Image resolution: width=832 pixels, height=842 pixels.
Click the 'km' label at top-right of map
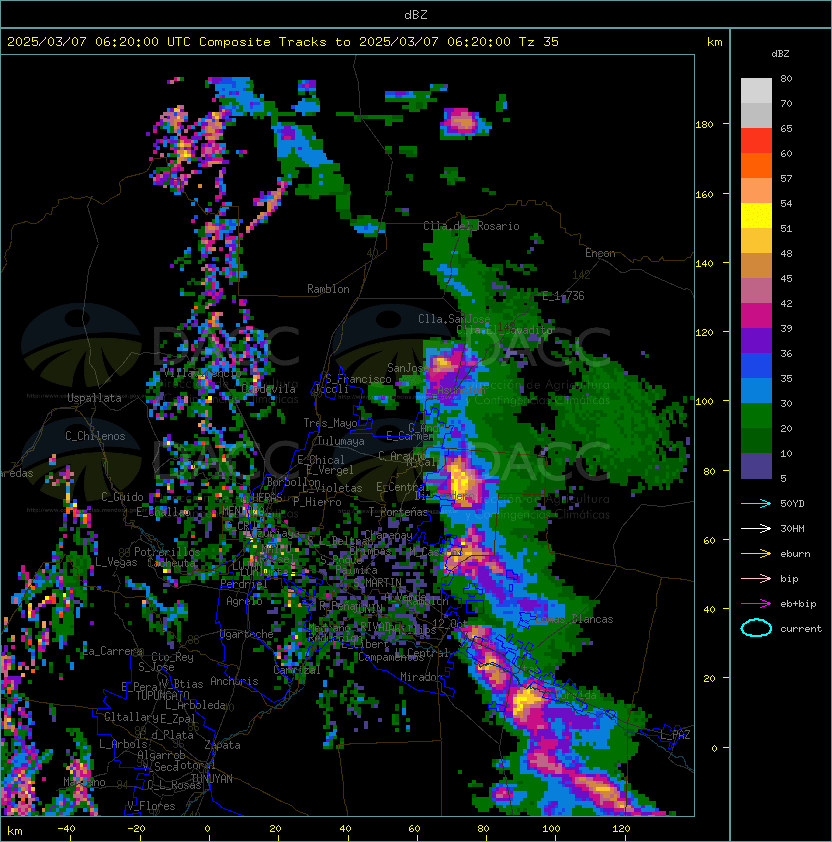[x=714, y=42]
